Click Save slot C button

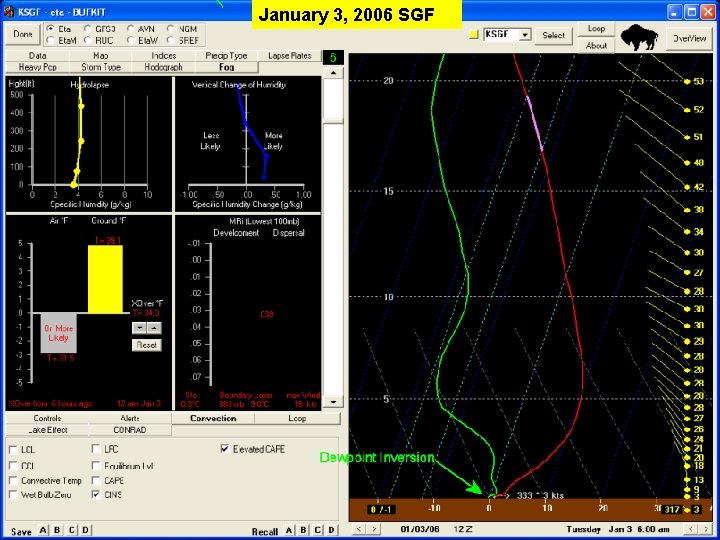[x=71, y=530]
